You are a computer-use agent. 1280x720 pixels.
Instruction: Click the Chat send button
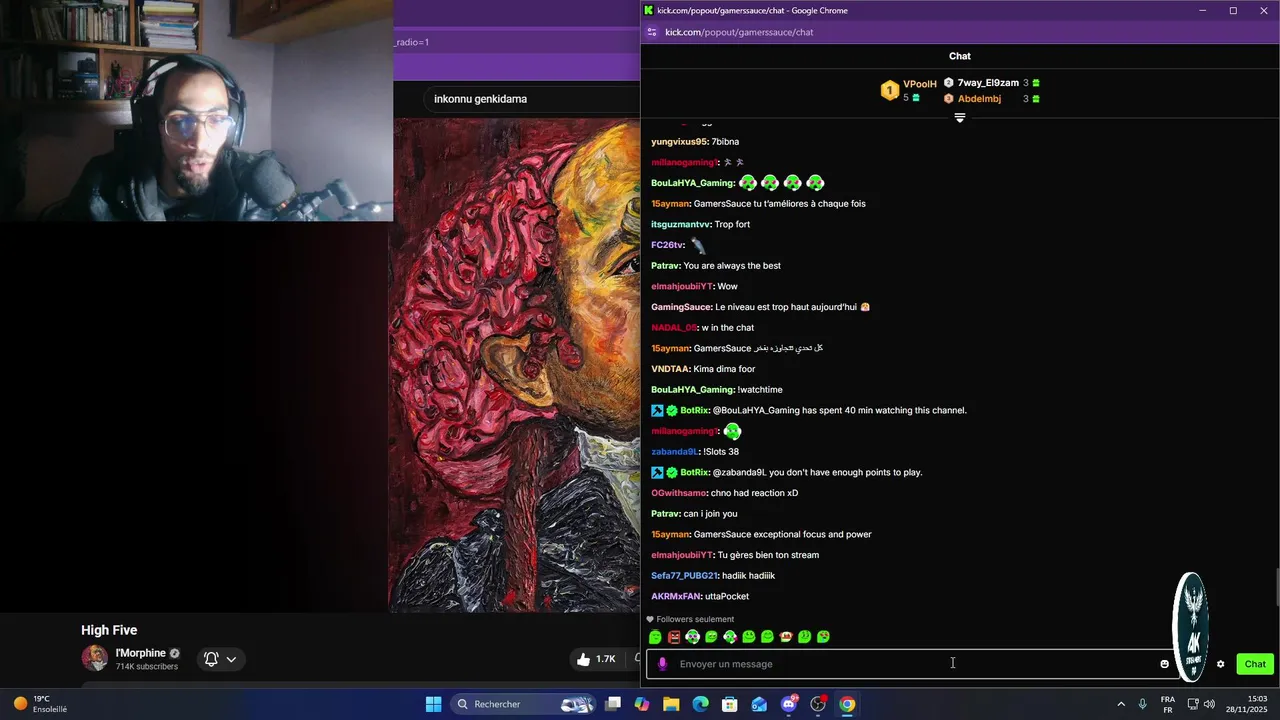pos(1255,664)
